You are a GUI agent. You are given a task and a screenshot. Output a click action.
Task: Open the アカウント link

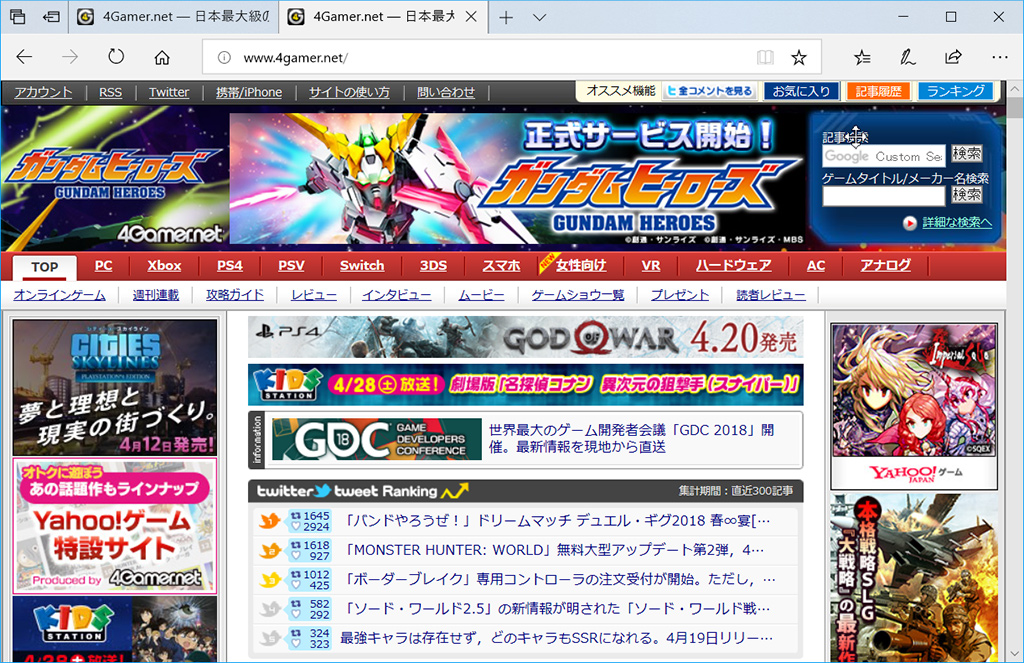click(x=43, y=92)
